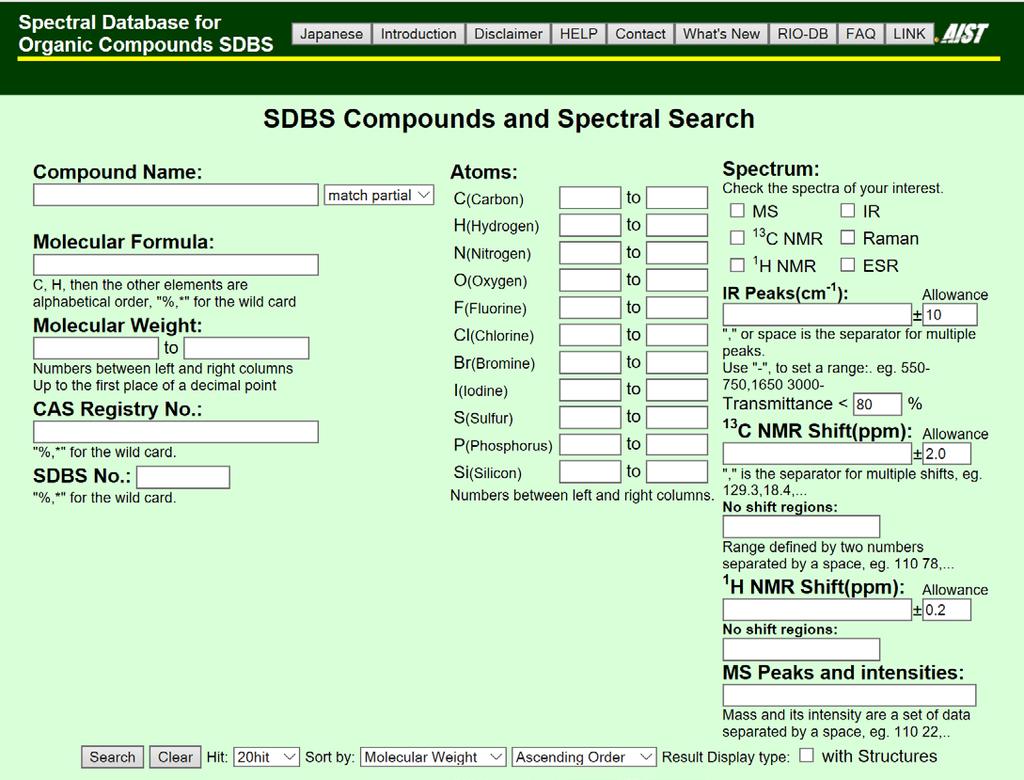Click the Fluorine maximum field

tap(677, 307)
